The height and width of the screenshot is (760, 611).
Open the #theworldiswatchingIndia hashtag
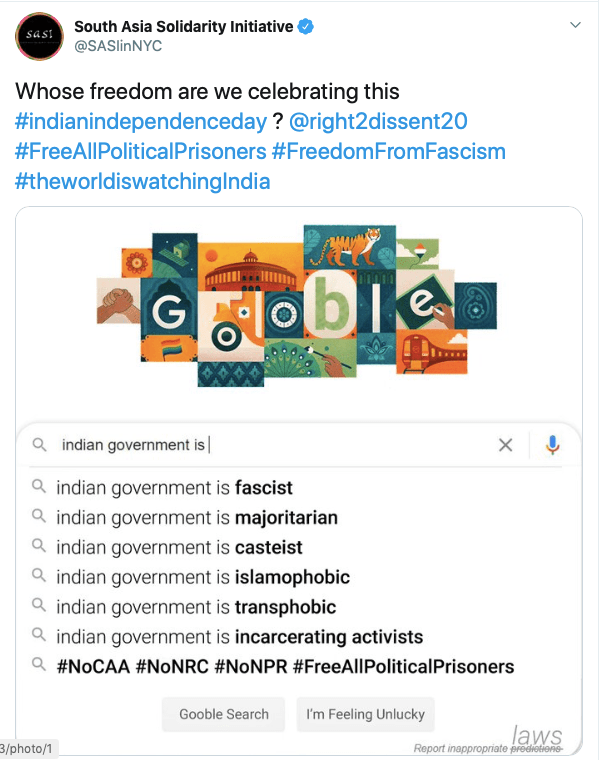[142, 182]
